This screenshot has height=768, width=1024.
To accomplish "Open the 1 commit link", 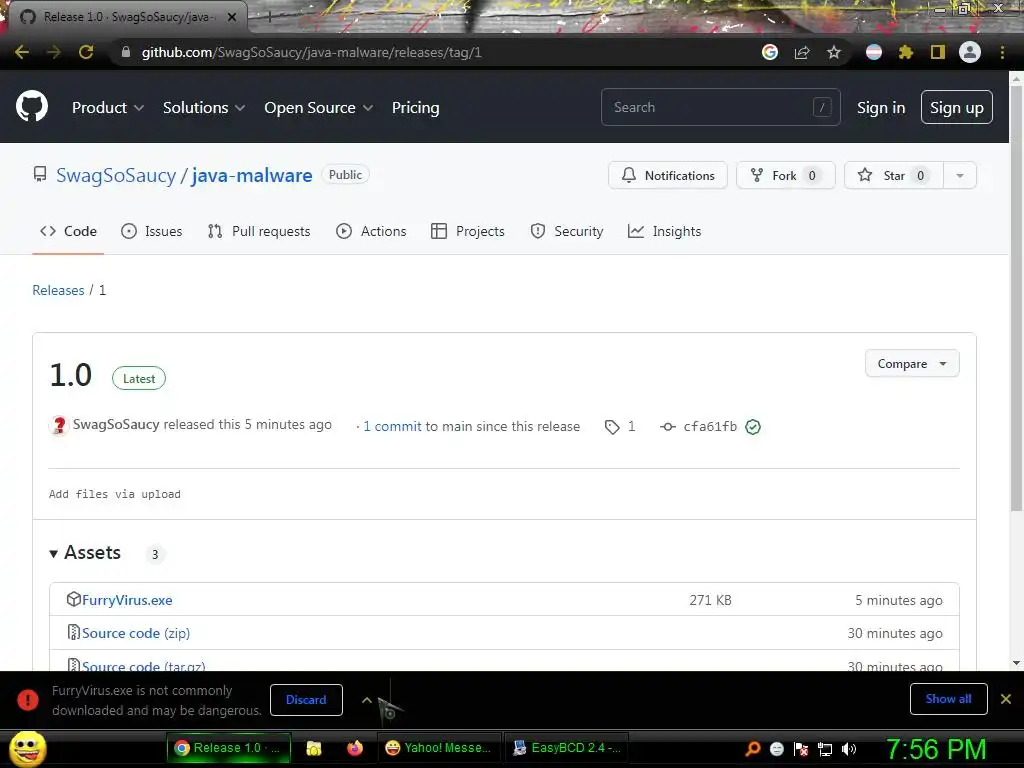I will [x=392, y=426].
